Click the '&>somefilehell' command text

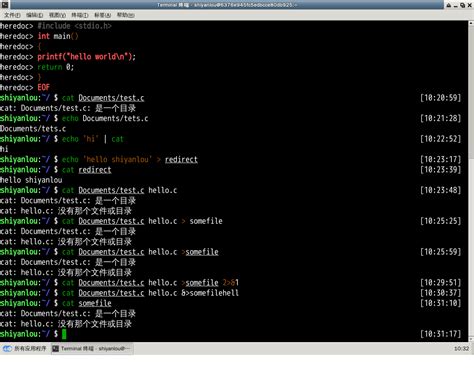pos(210,293)
